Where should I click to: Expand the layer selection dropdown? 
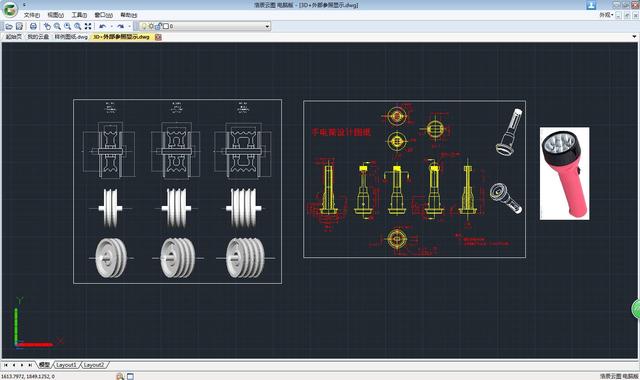coord(267,26)
